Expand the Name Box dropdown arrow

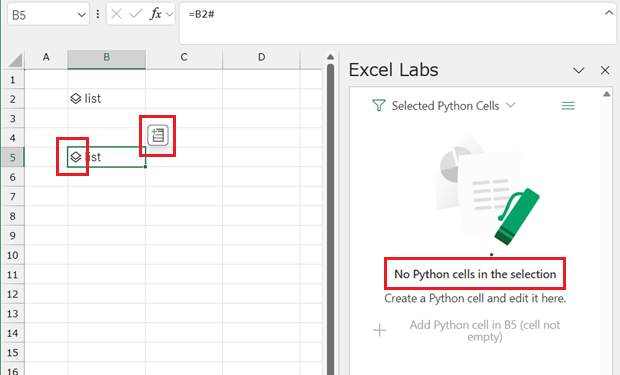(81, 15)
